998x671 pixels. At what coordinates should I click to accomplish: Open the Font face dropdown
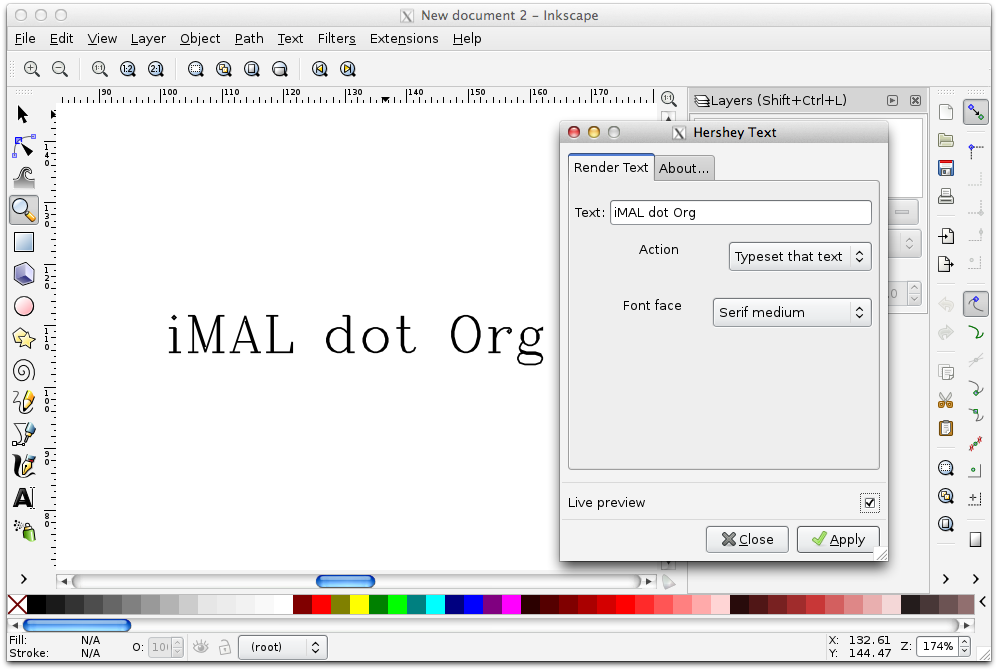[x=792, y=313]
